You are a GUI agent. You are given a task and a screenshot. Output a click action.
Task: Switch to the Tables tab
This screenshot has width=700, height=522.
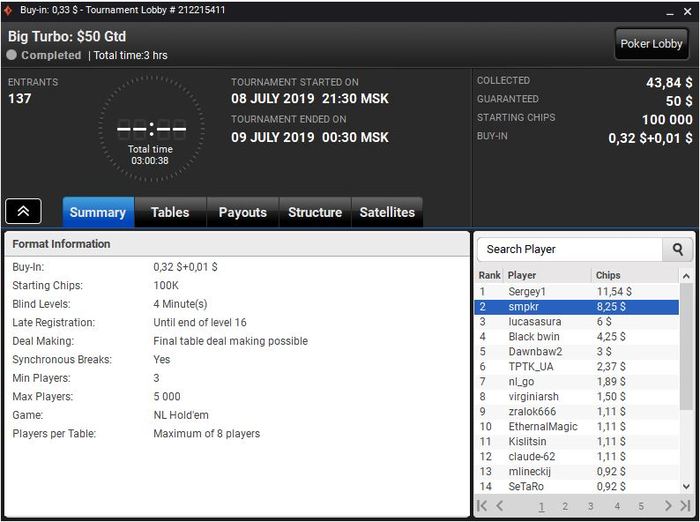pyautogui.click(x=170, y=212)
